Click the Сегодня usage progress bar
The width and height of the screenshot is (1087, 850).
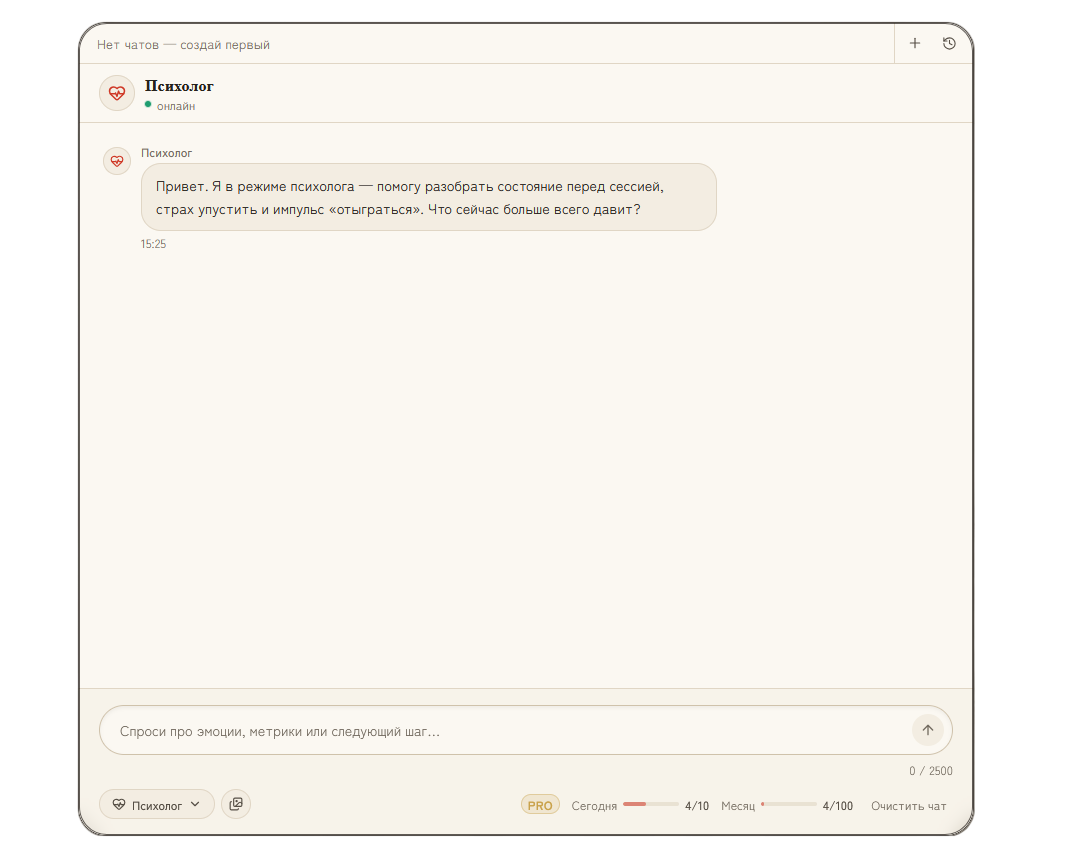[x=650, y=804]
